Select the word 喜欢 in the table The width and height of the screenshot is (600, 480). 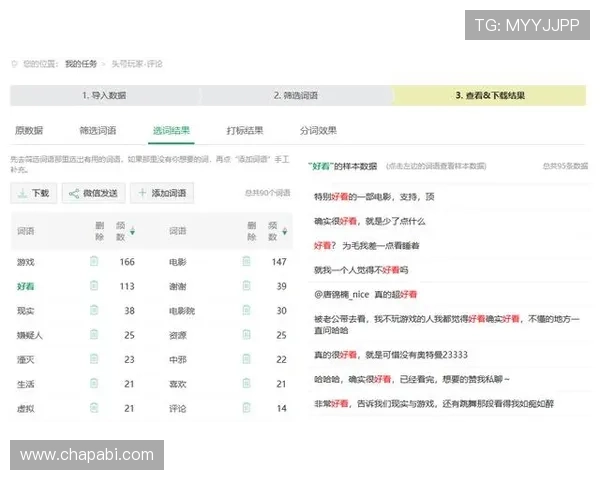coord(178,384)
